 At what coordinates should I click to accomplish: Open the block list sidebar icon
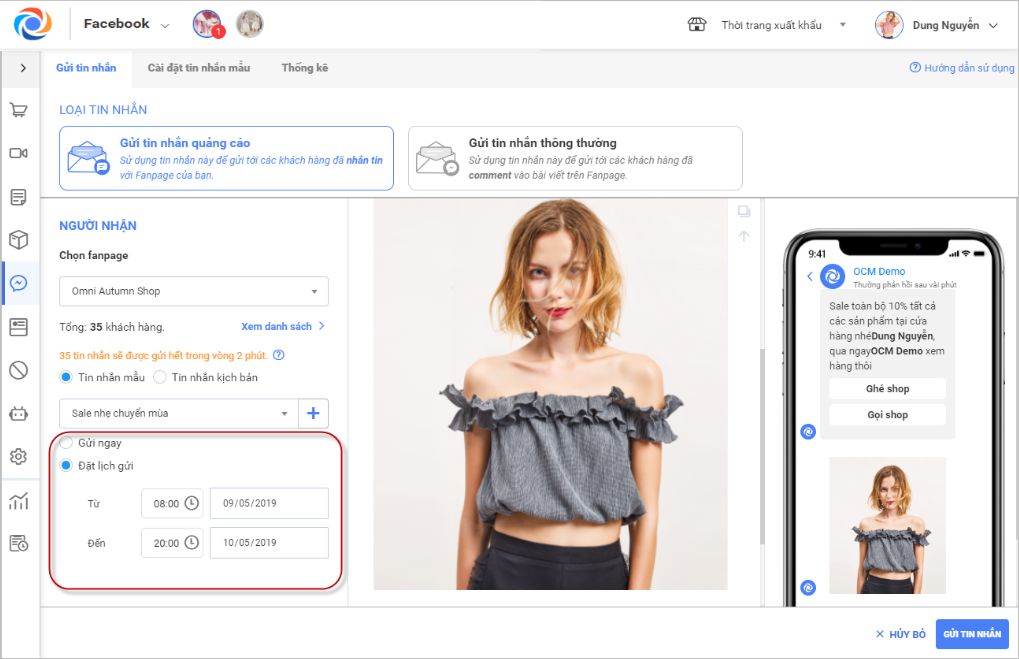click(19, 370)
